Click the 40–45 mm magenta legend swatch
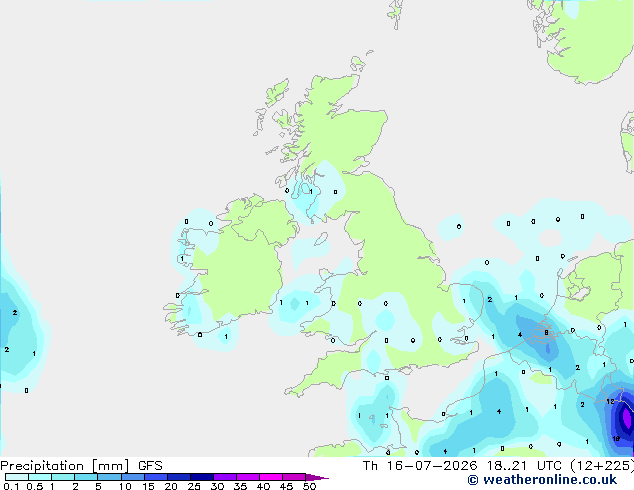The image size is (634, 490). point(271,477)
